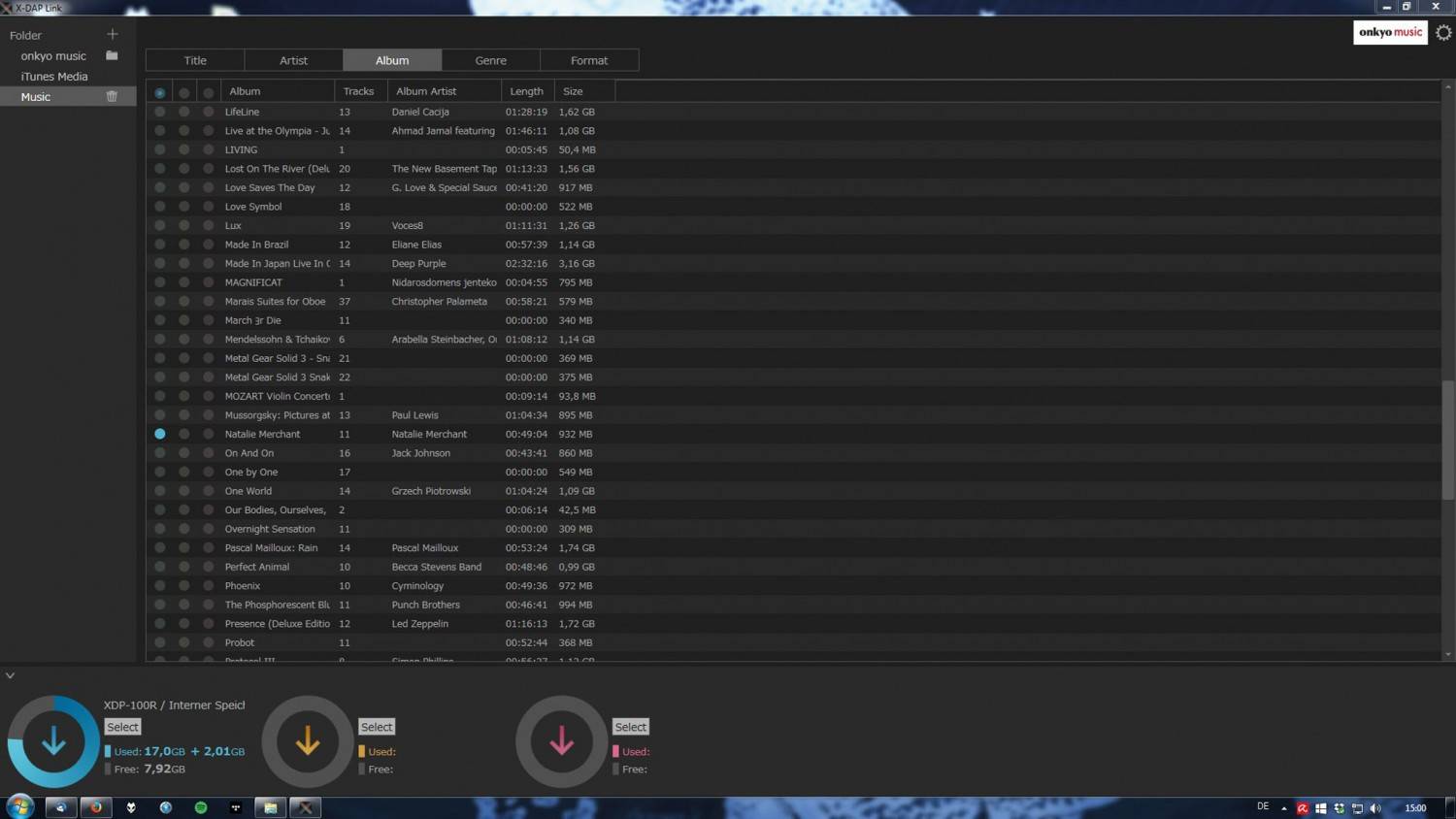
Task: Open the Windows Start menu
Action: tap(19, 806)
